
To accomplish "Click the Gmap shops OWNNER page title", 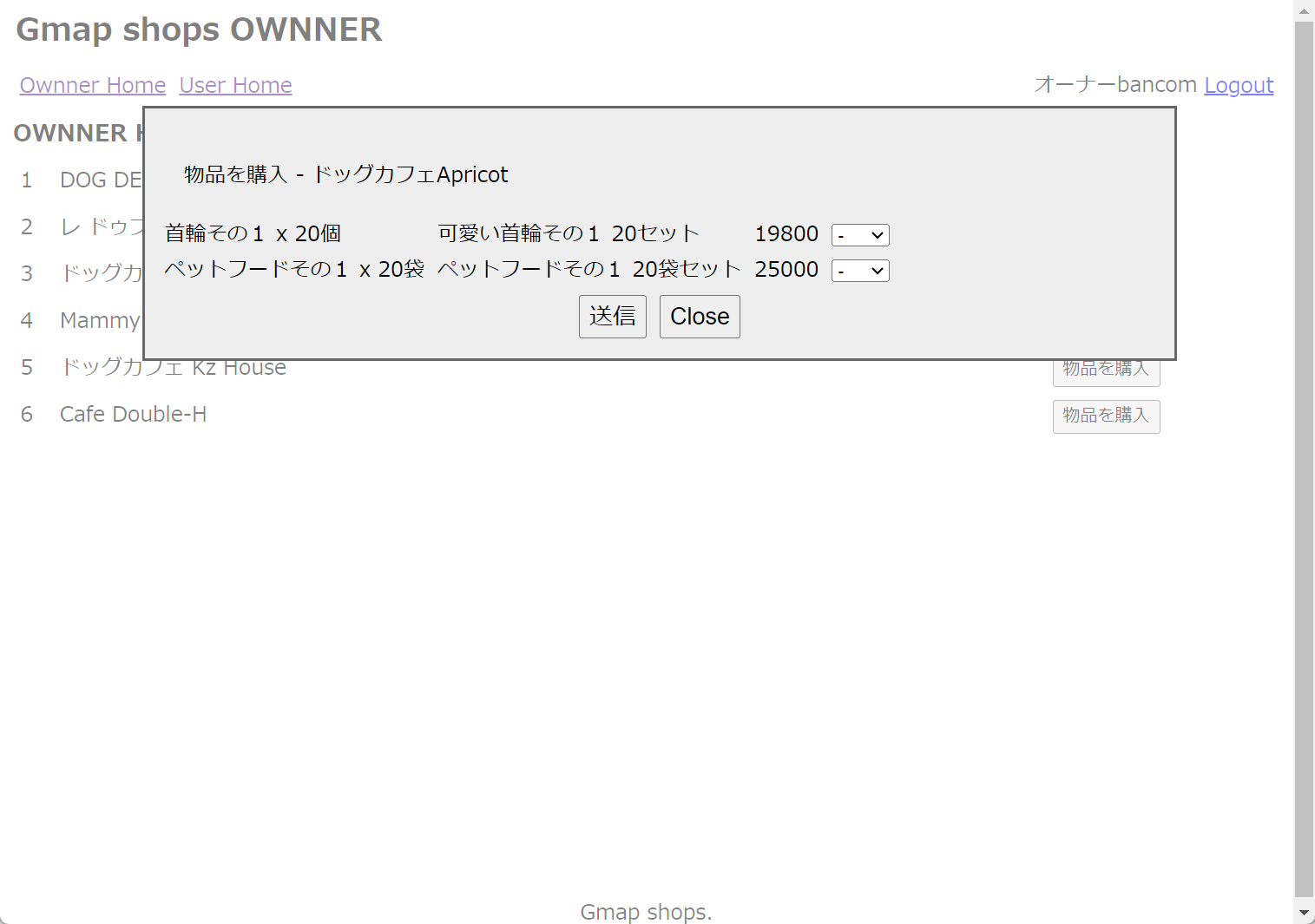I will click(199, 29).
